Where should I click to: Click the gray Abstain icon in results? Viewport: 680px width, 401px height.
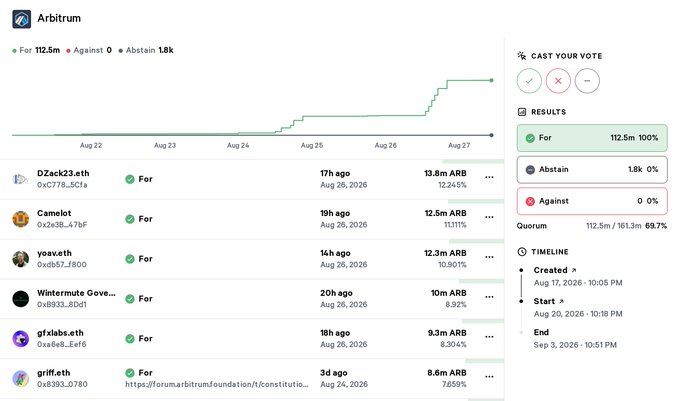coord(530,170)
